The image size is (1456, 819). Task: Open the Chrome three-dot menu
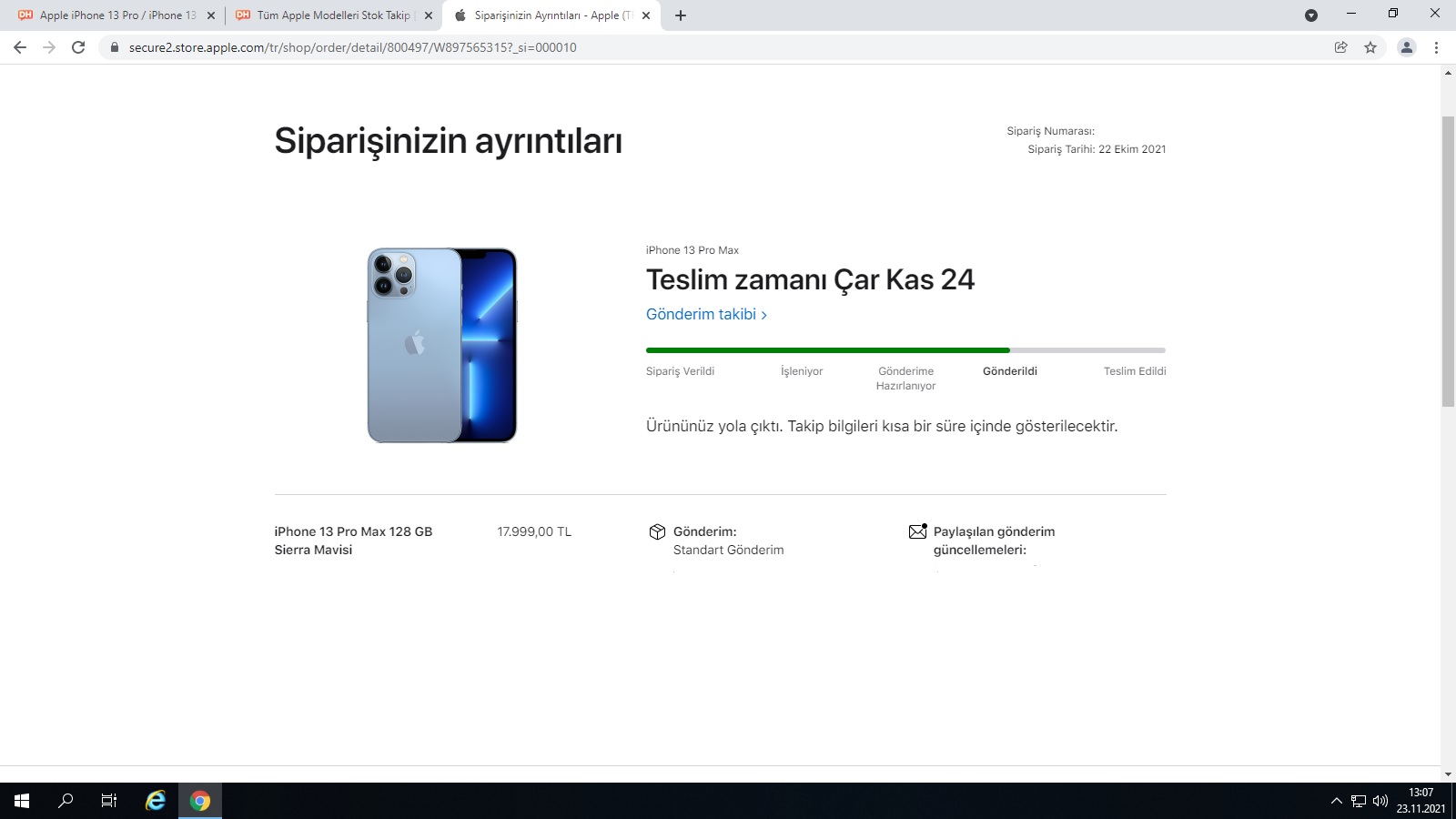(1437, 47)
